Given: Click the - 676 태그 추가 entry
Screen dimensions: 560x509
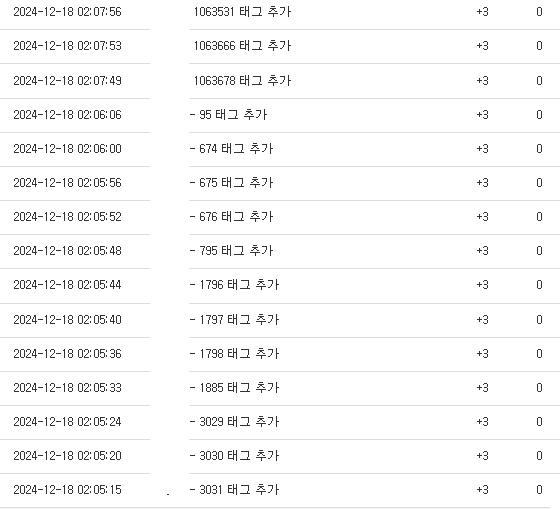Looking at the screenshot, I should pyautogui.click(x=231, y=216).
